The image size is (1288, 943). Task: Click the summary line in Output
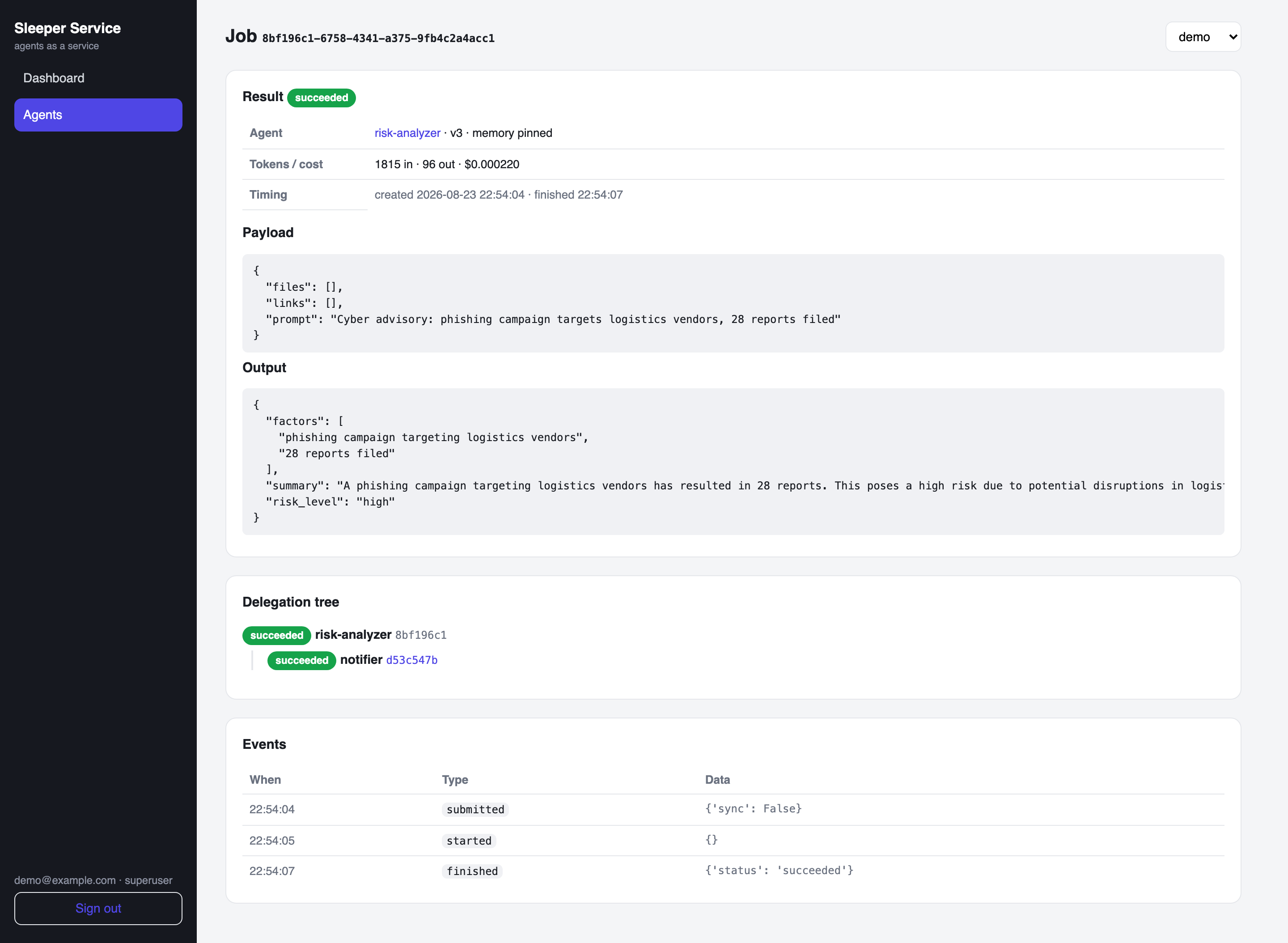(x=745, y=486)
